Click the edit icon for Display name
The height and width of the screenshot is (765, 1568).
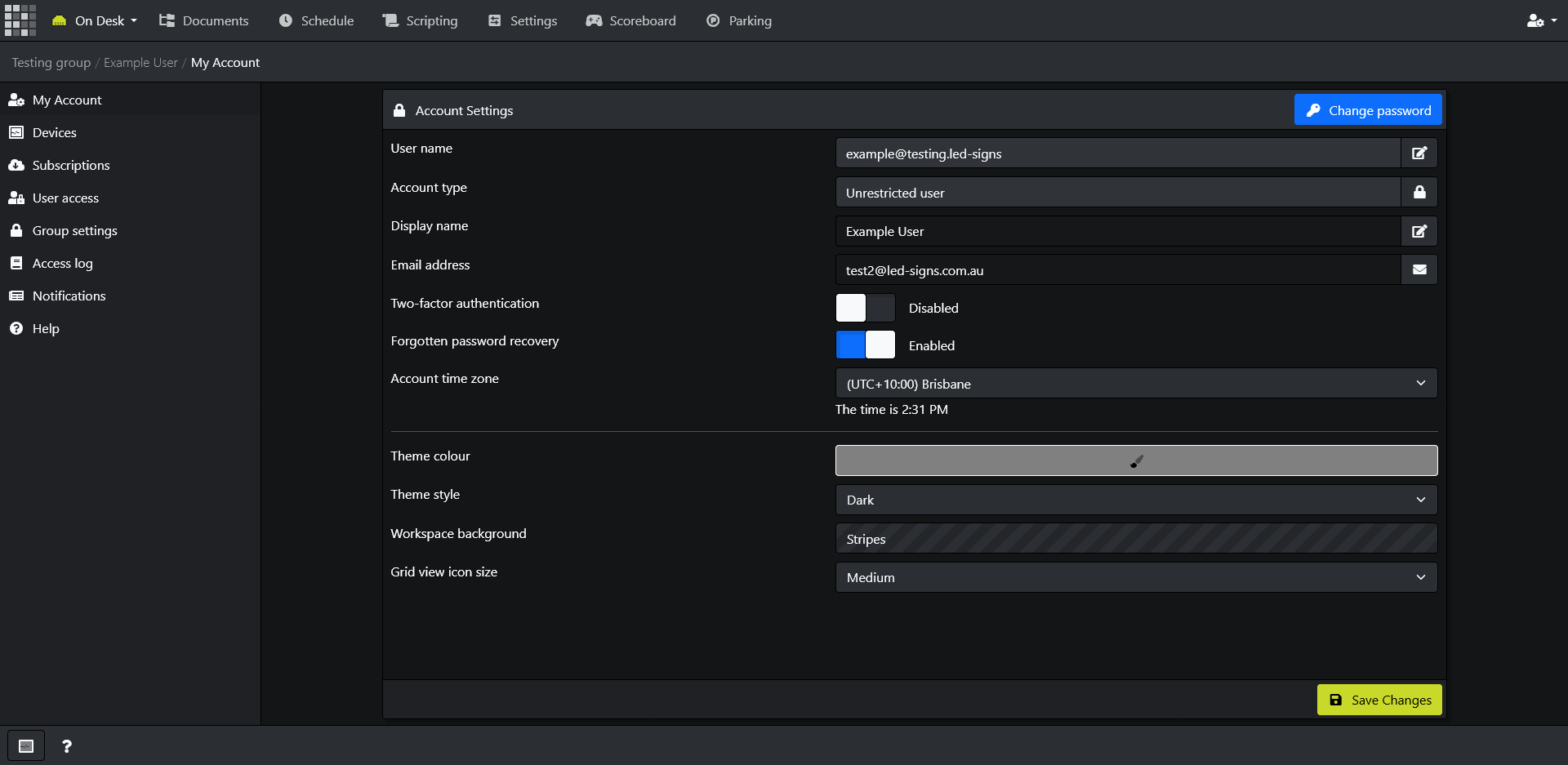[x=1419, y=232]
